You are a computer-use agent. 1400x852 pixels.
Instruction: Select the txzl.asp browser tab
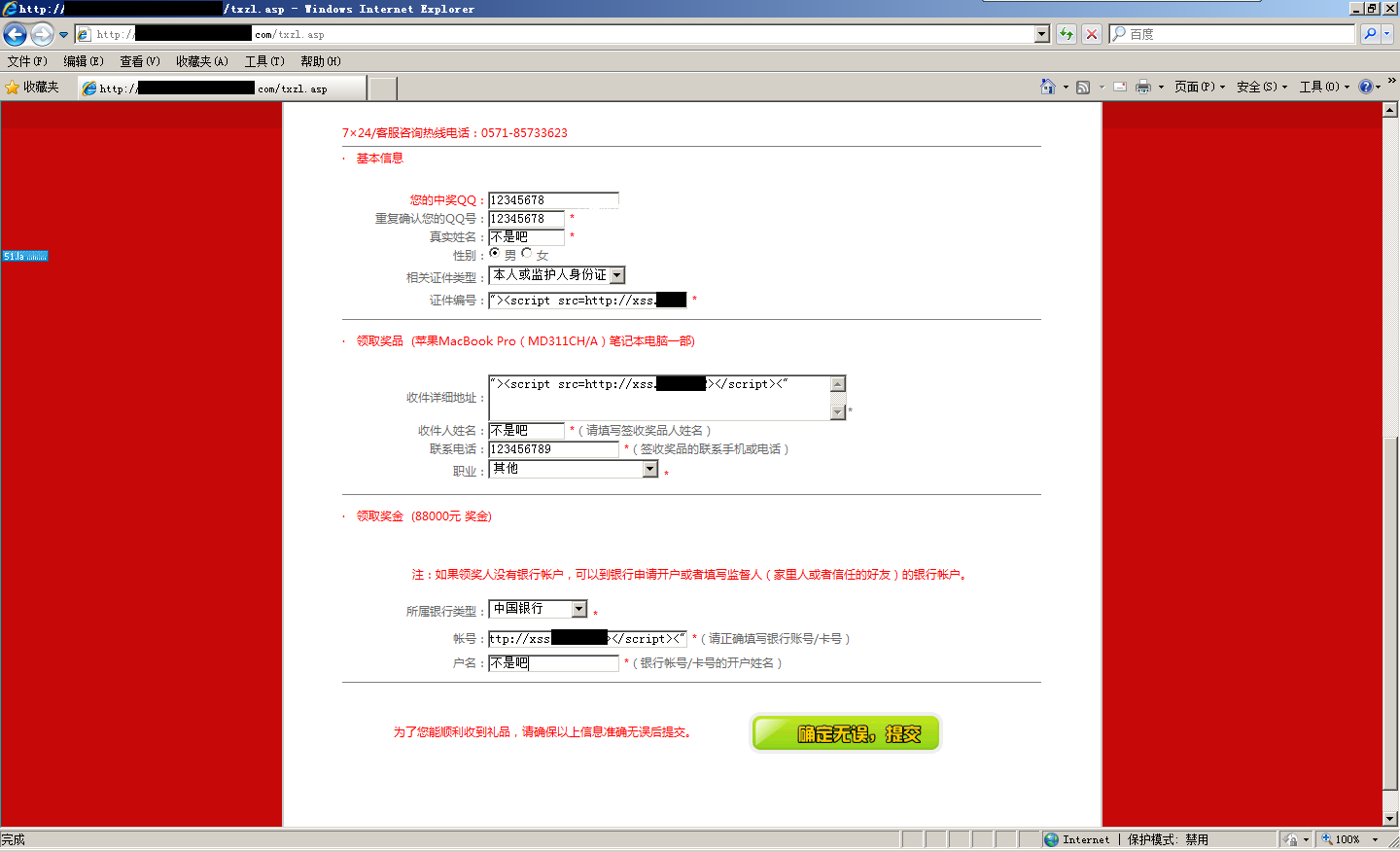pos(222,89)
